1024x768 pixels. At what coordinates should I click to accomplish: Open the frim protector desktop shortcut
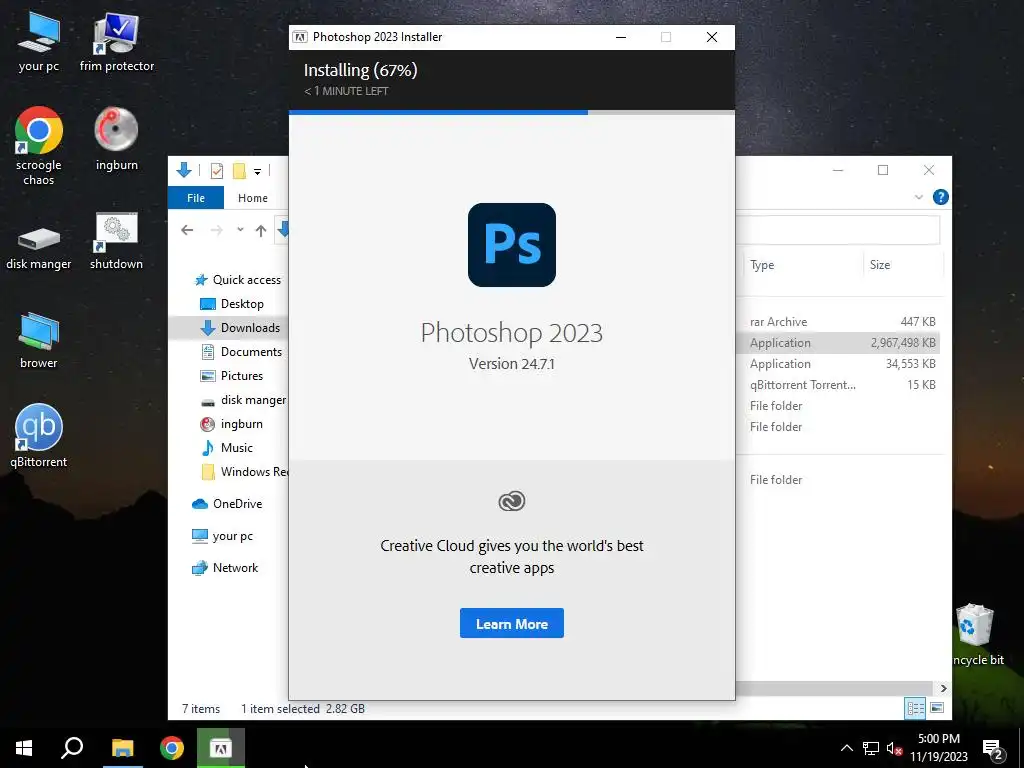[x=116, y=41]
